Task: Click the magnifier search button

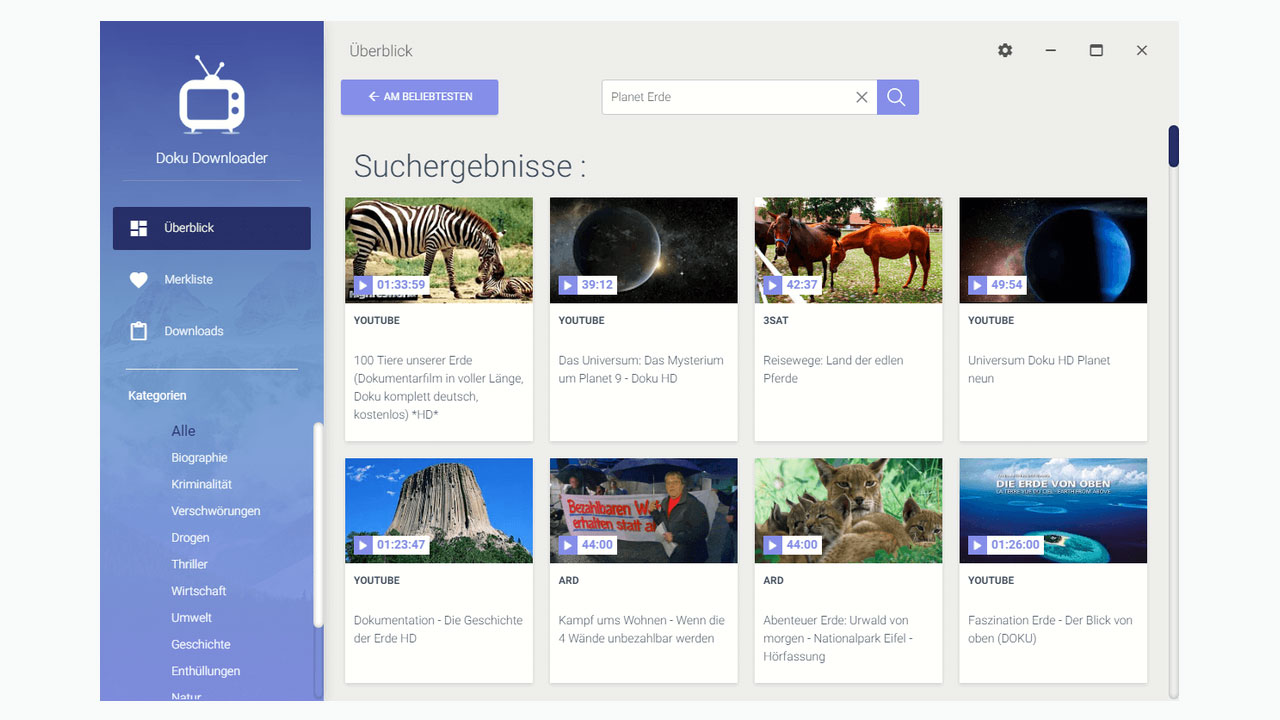Action: 897,97
